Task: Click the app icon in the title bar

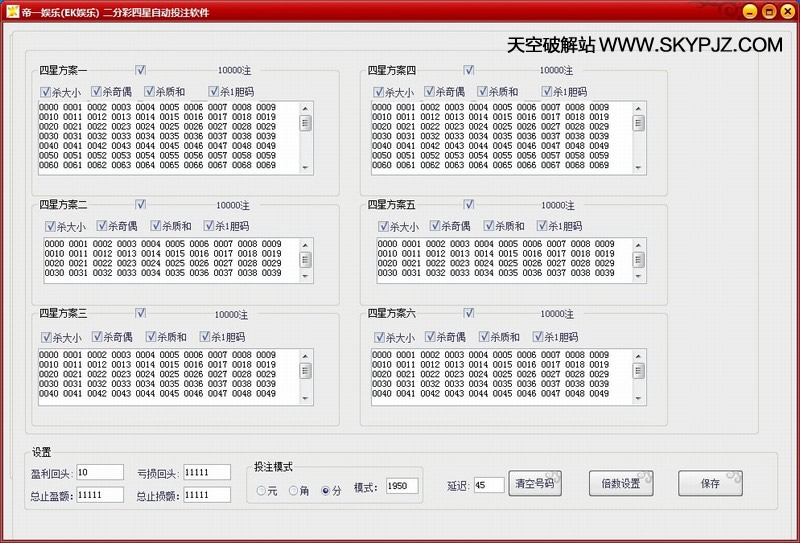Action: [11, 9]
